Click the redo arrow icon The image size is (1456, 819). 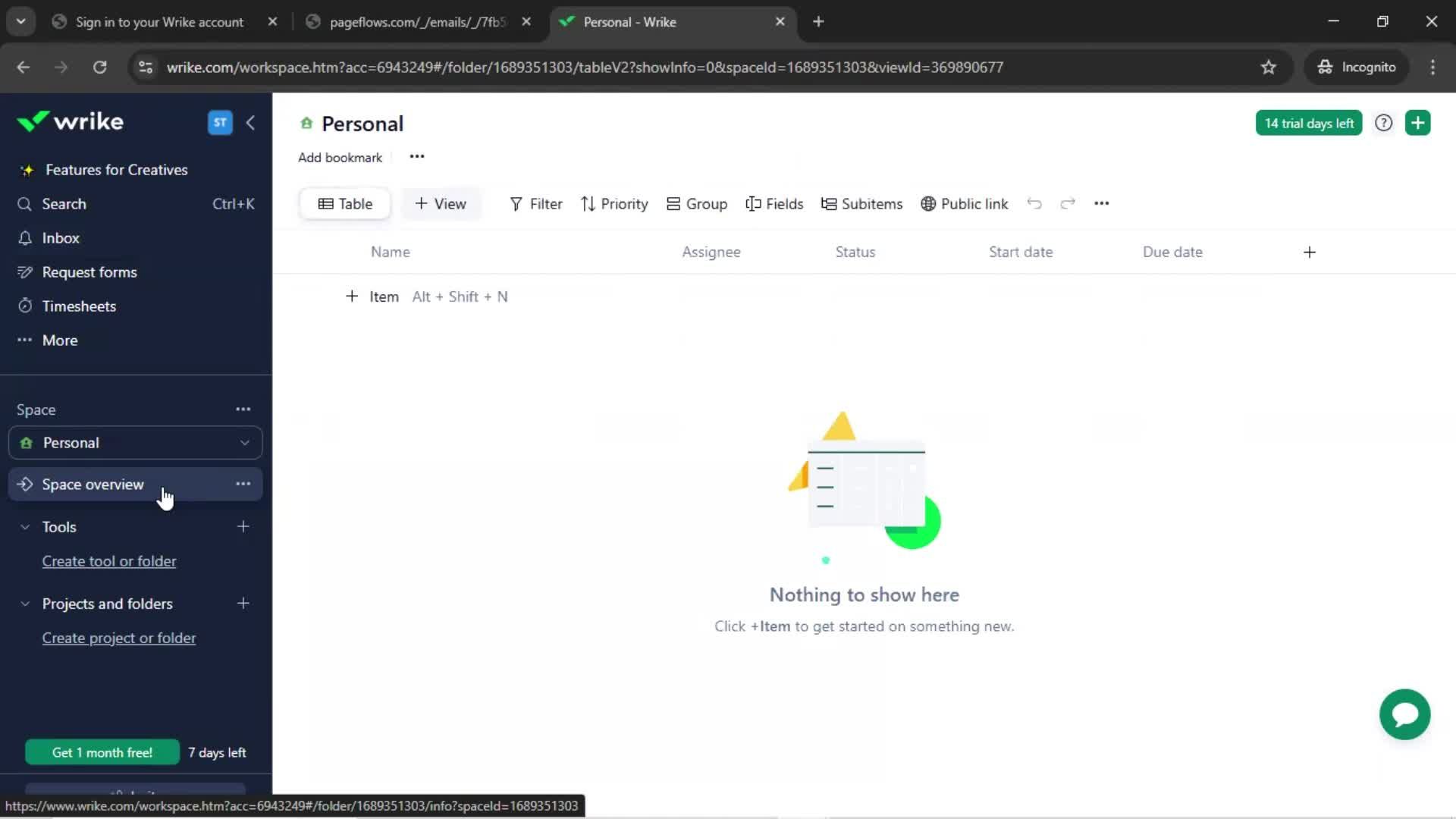click(x=1068, y=203)
